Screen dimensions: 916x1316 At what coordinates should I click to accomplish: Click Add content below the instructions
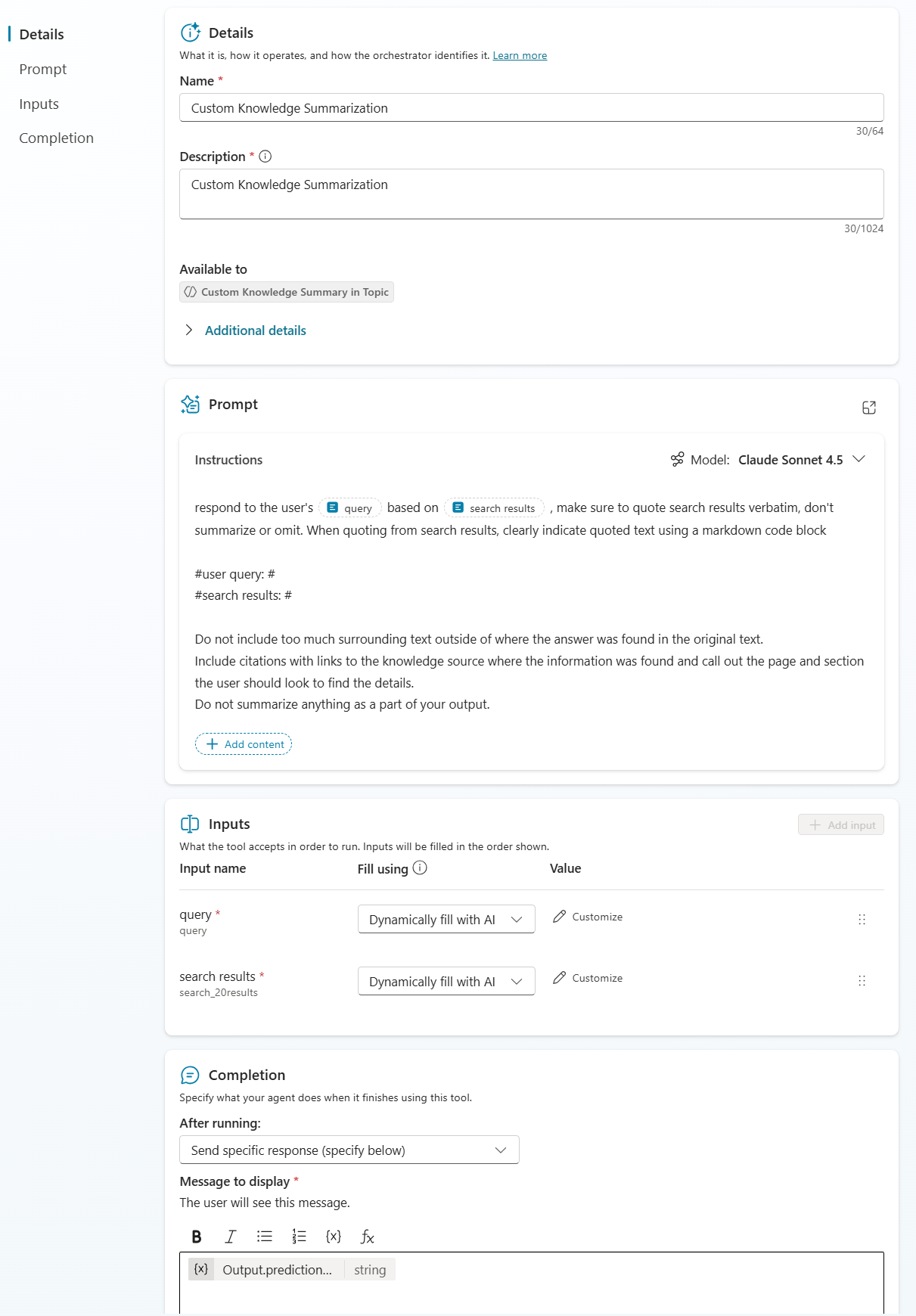click(x=243, y=743)
